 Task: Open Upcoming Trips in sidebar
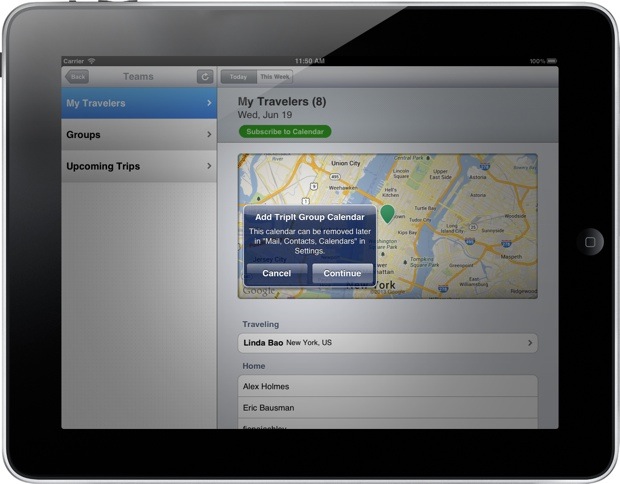139,166
